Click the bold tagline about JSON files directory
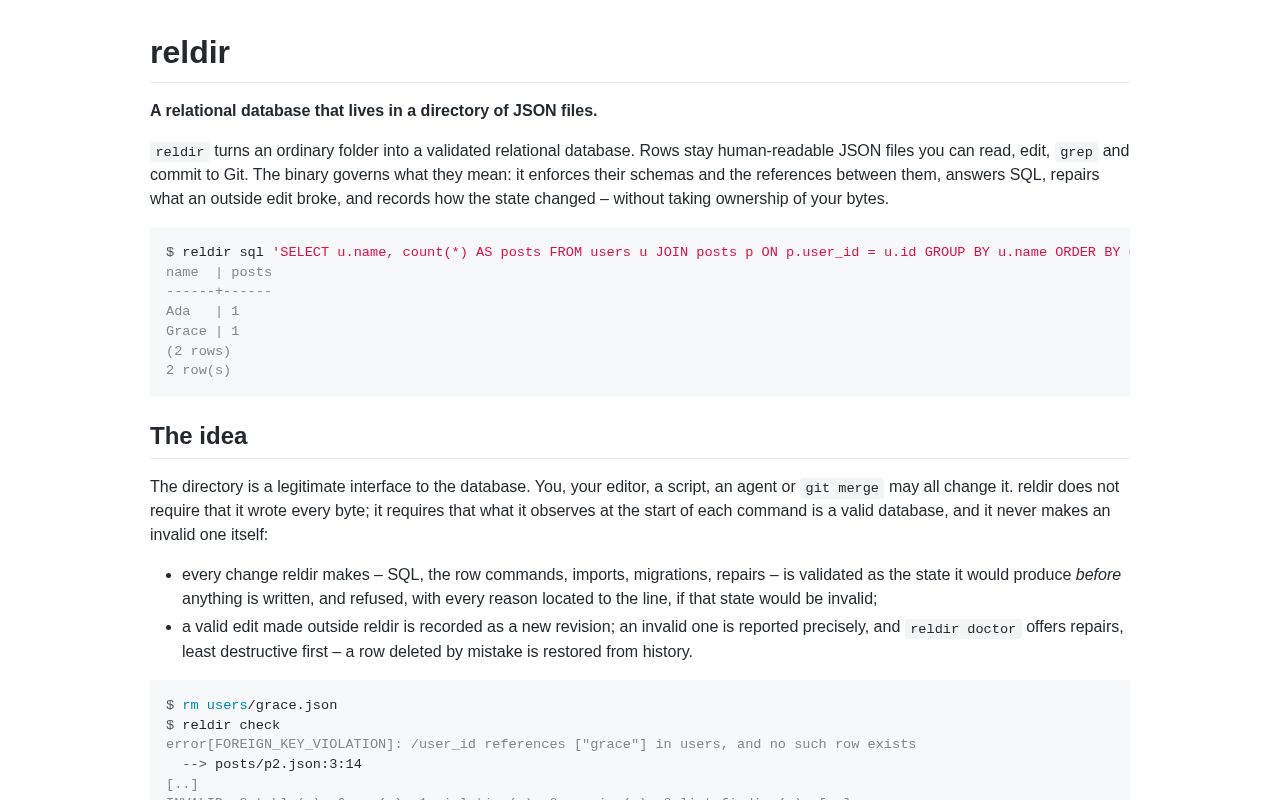This screenshot has height=800, width=1280. point(373,111)
